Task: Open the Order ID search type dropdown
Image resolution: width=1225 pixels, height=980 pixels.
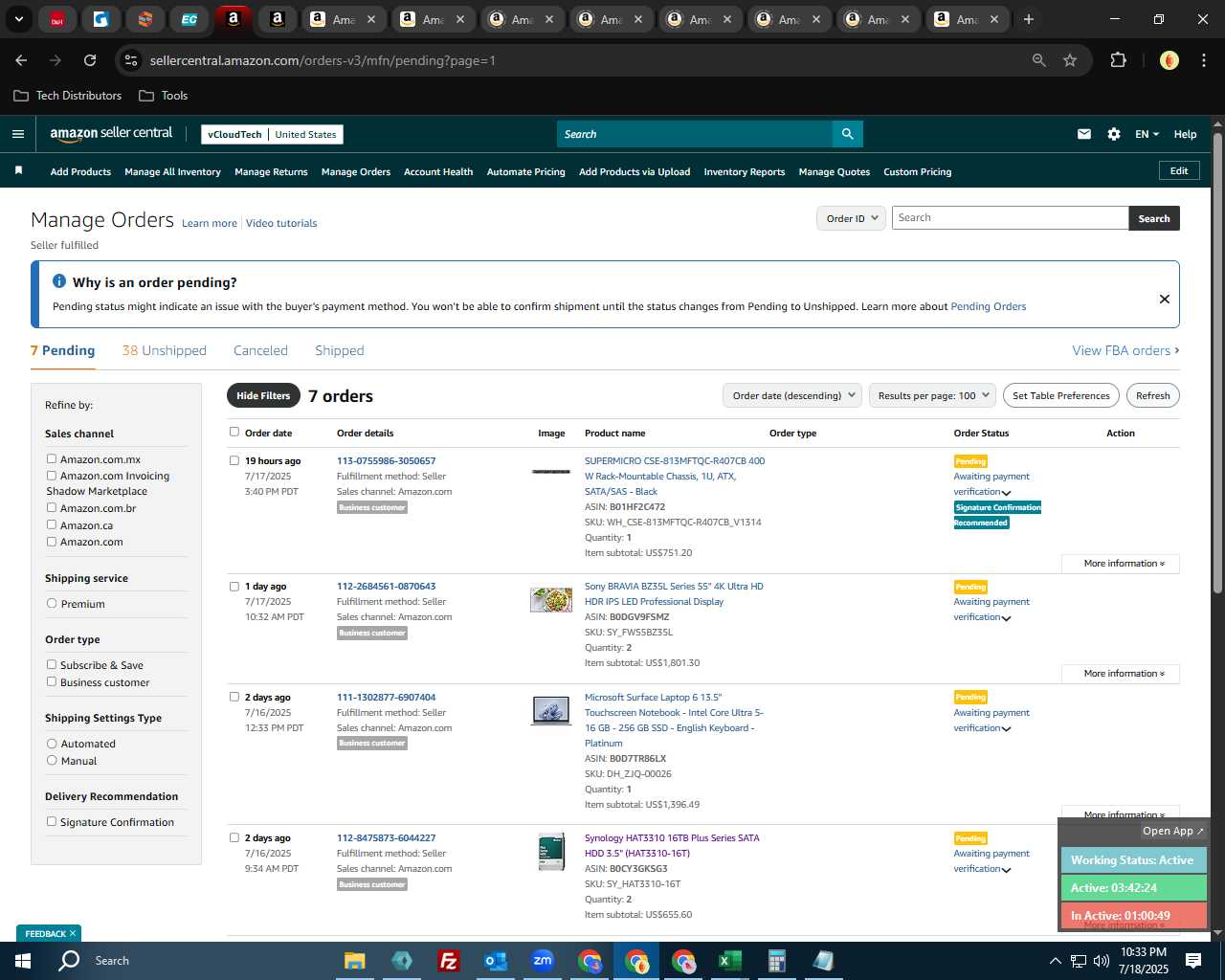Action: pyautogui.click(x=851, y=218)
